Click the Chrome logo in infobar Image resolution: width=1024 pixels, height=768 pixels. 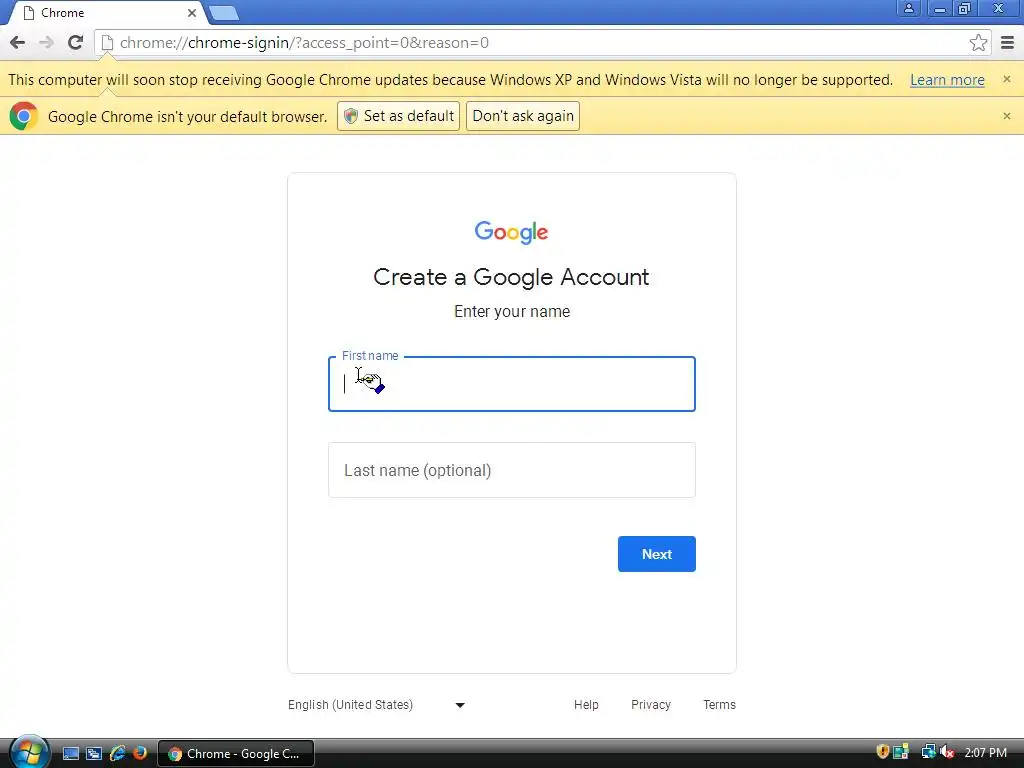pyautogui.click(x=24, y=116)
